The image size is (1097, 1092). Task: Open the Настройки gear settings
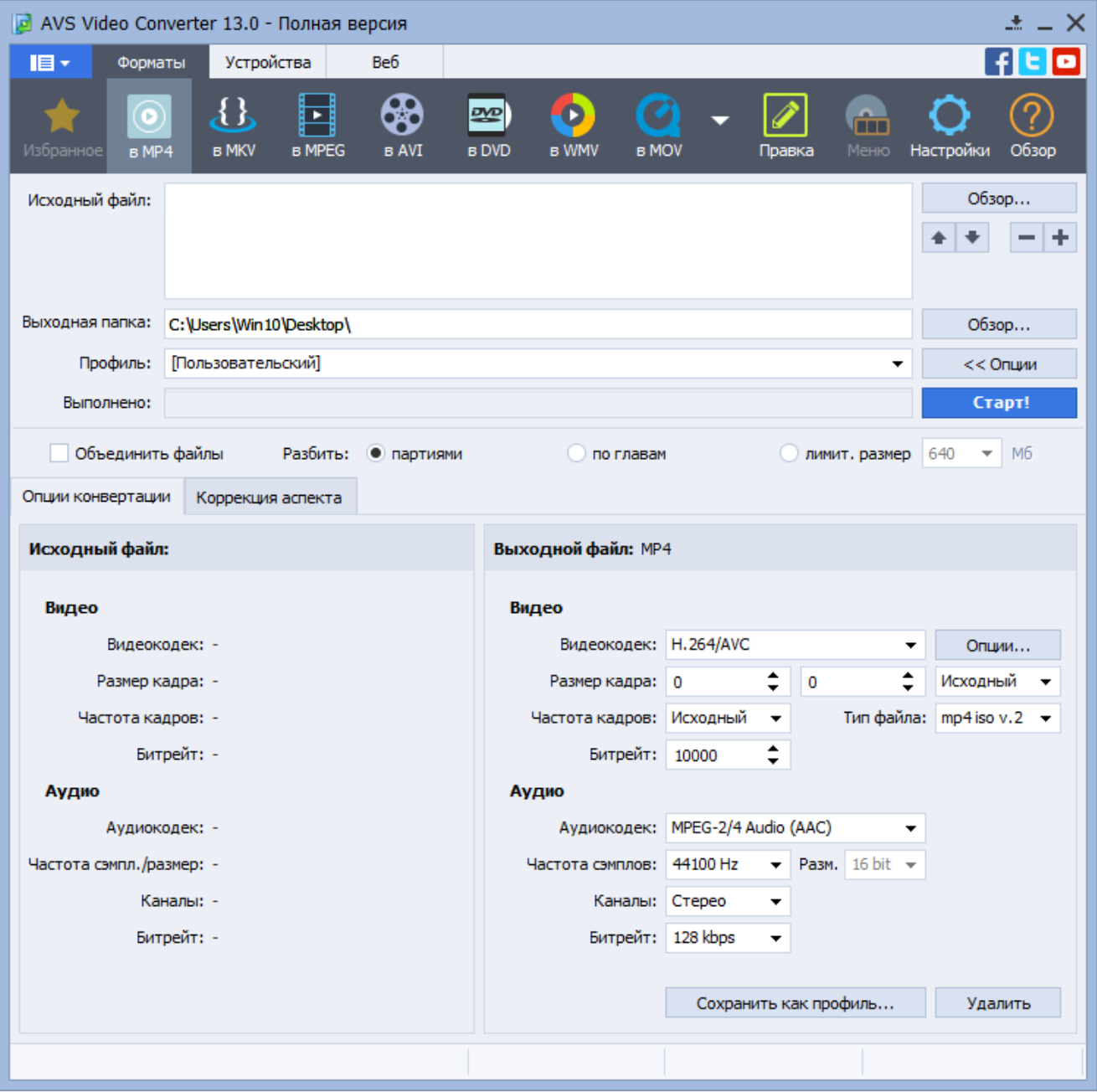click(x=950, y=126)
